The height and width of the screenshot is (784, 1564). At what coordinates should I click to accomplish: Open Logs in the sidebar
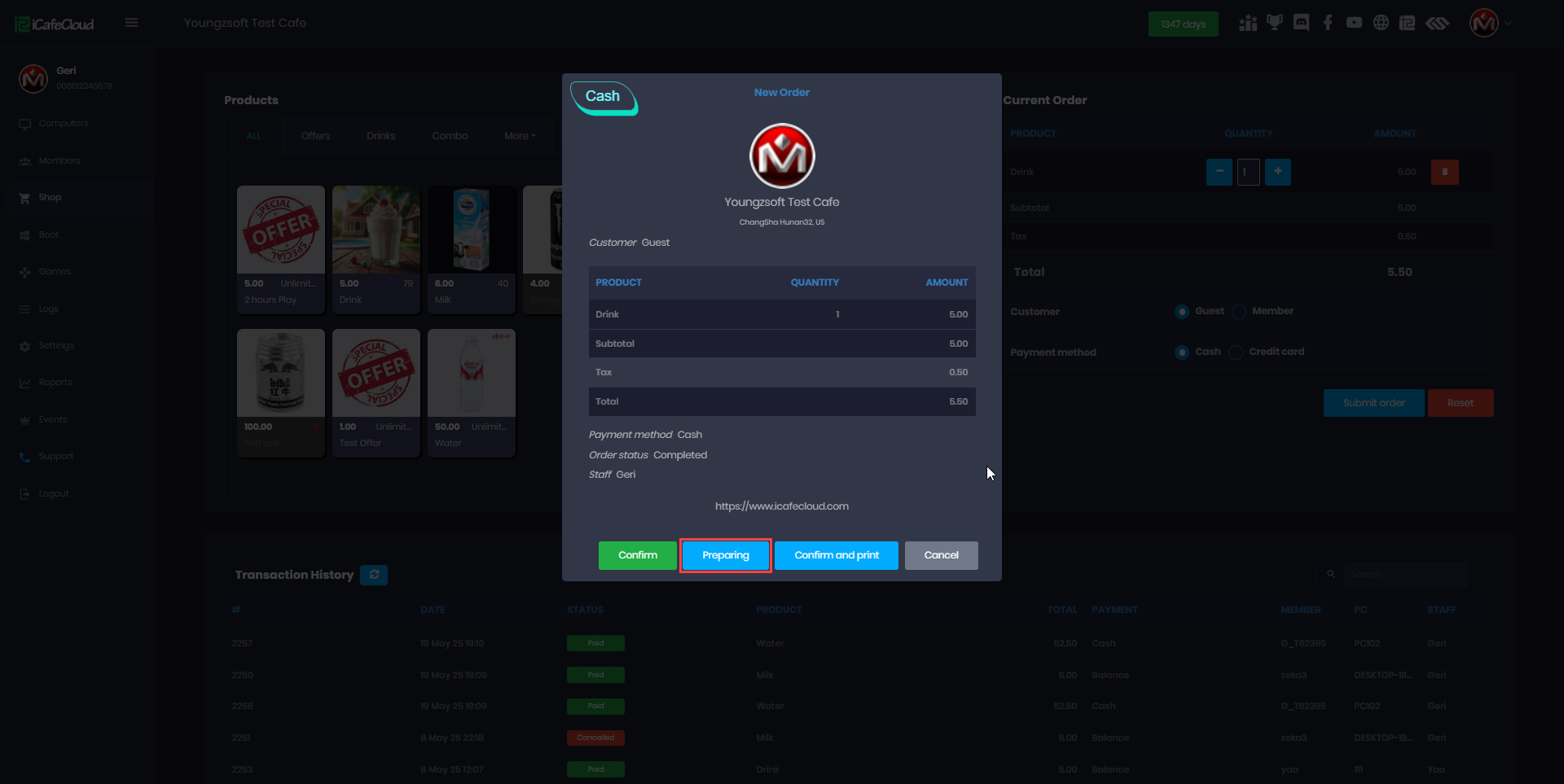pyautogui.click(x=48, y=309)
